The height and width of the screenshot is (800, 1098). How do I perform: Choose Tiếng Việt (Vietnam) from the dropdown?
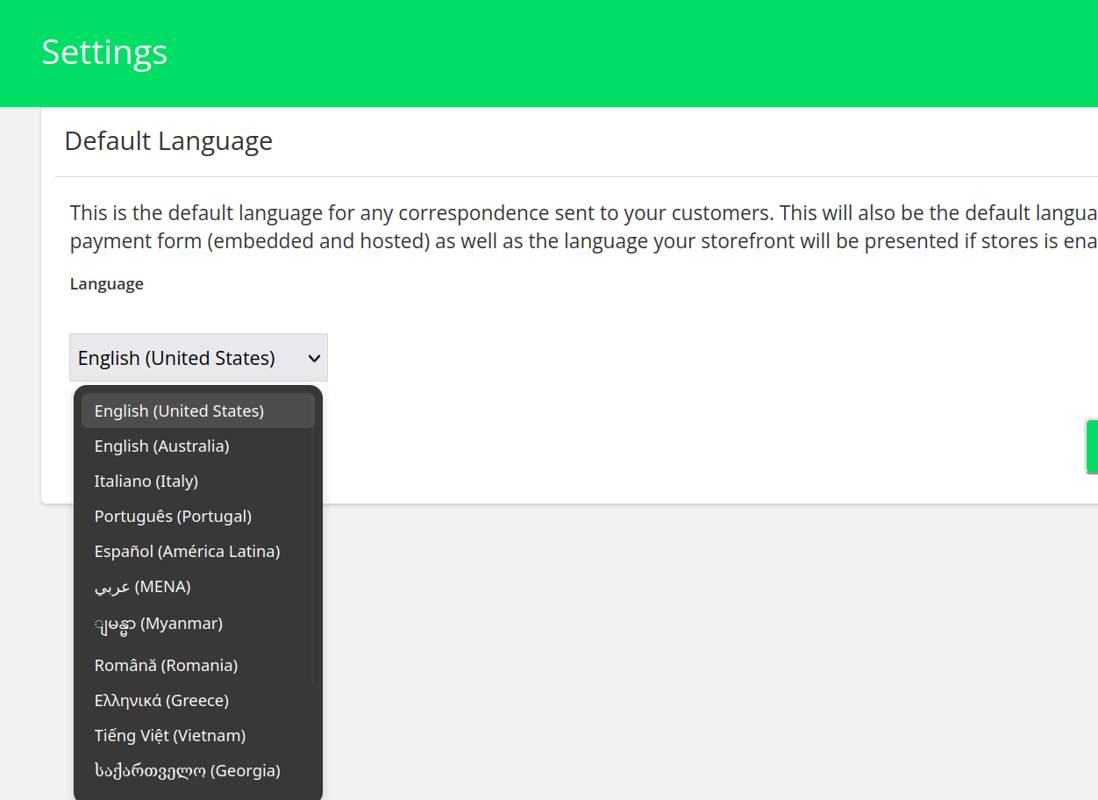pyautogui.click(x=170, y=735)
